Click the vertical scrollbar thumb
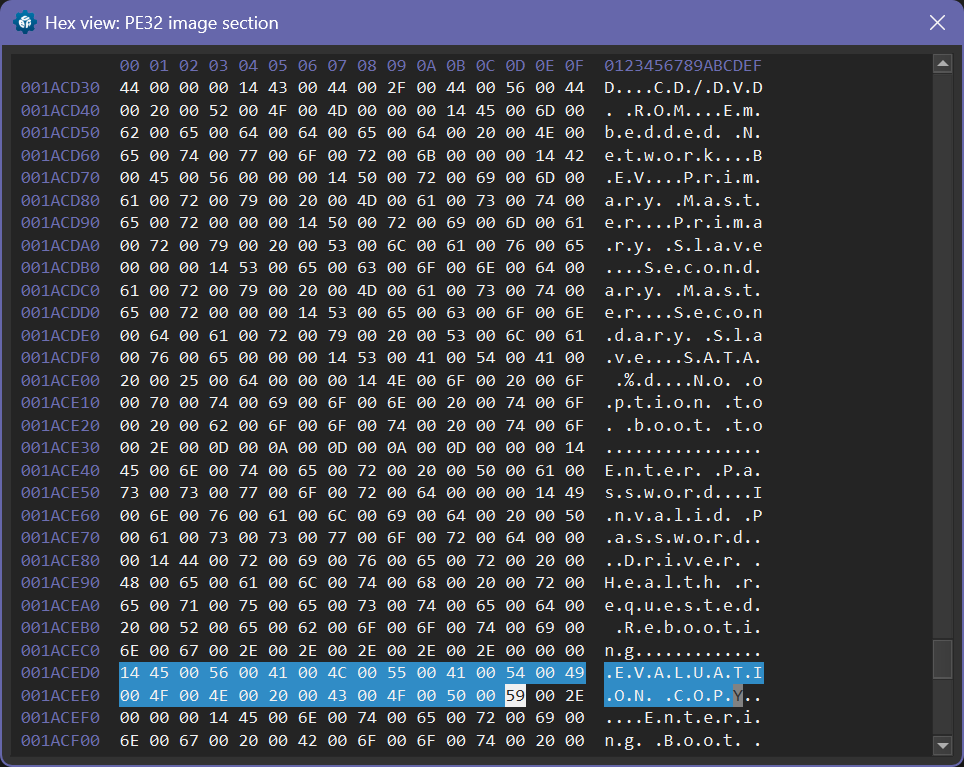964x767 pixels. click(x=941, y=659)
